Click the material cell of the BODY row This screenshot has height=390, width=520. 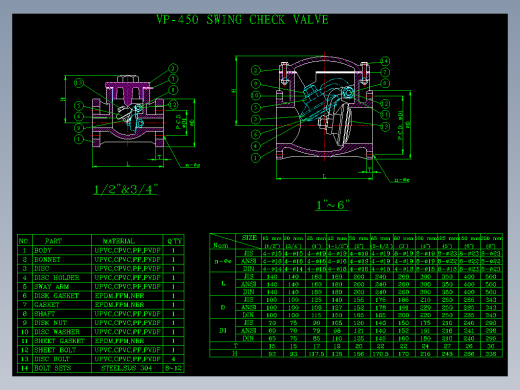(128, 250)
